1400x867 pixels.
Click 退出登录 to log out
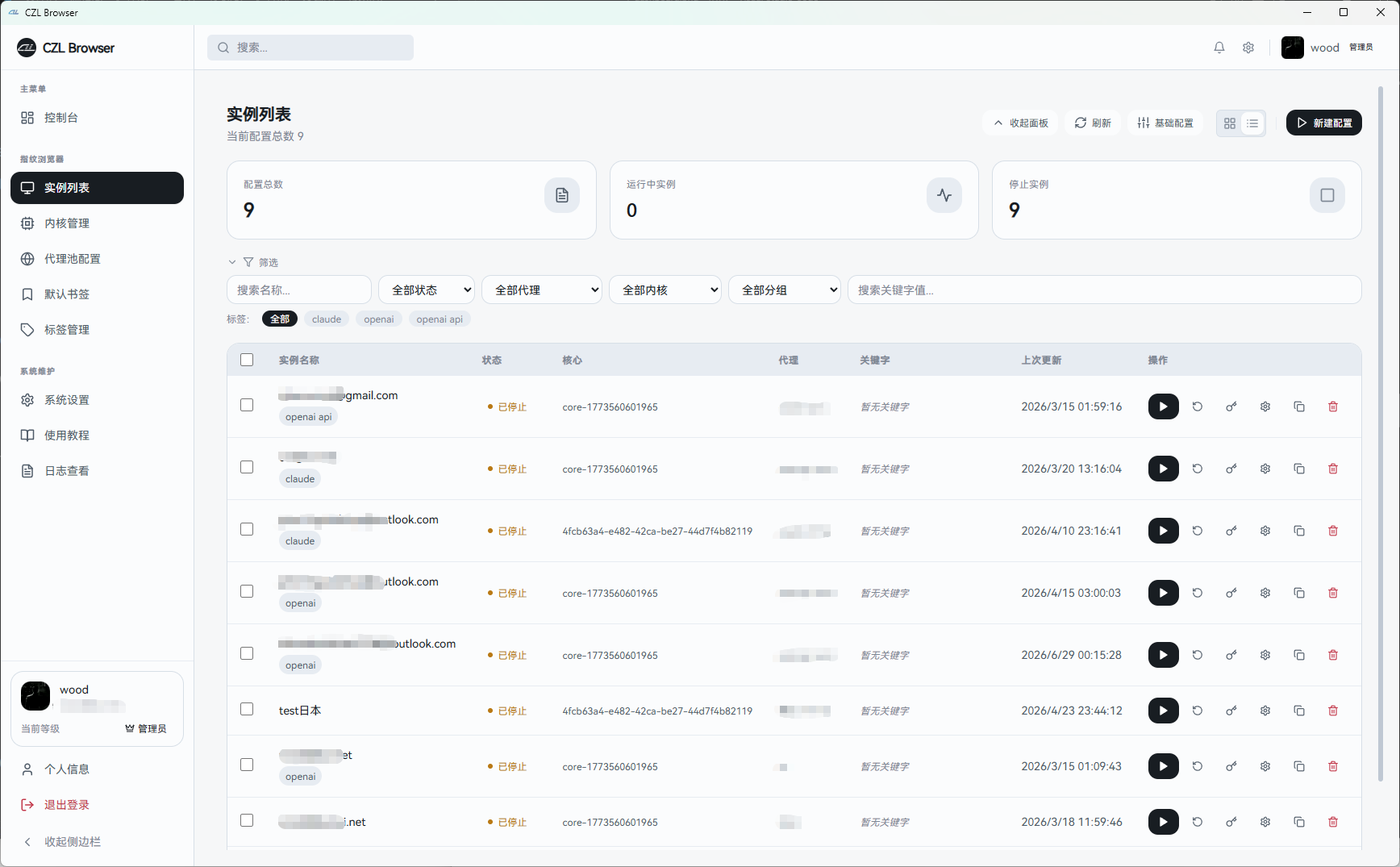(97, 805)
